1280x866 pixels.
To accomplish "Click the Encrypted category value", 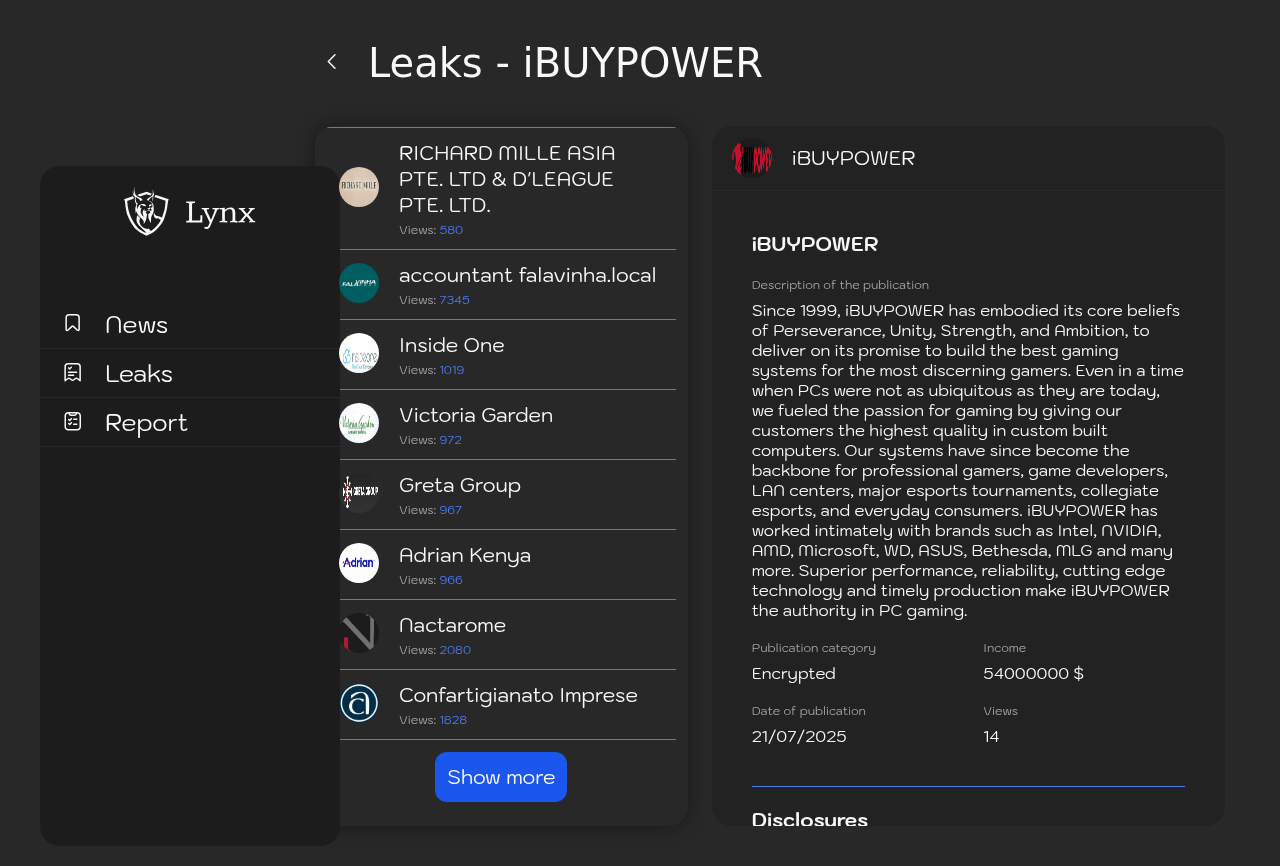I will (x=794, y=674).
